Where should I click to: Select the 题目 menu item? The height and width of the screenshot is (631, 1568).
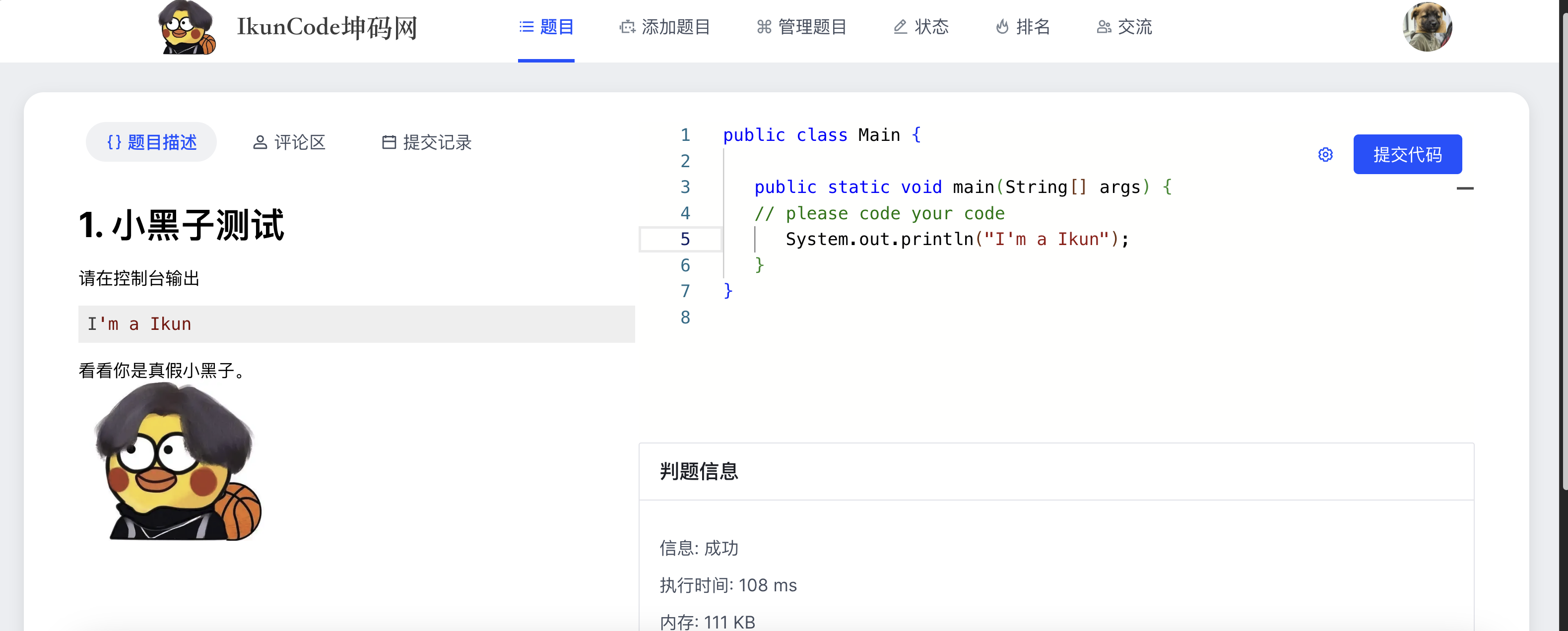[x=546, y=27]
